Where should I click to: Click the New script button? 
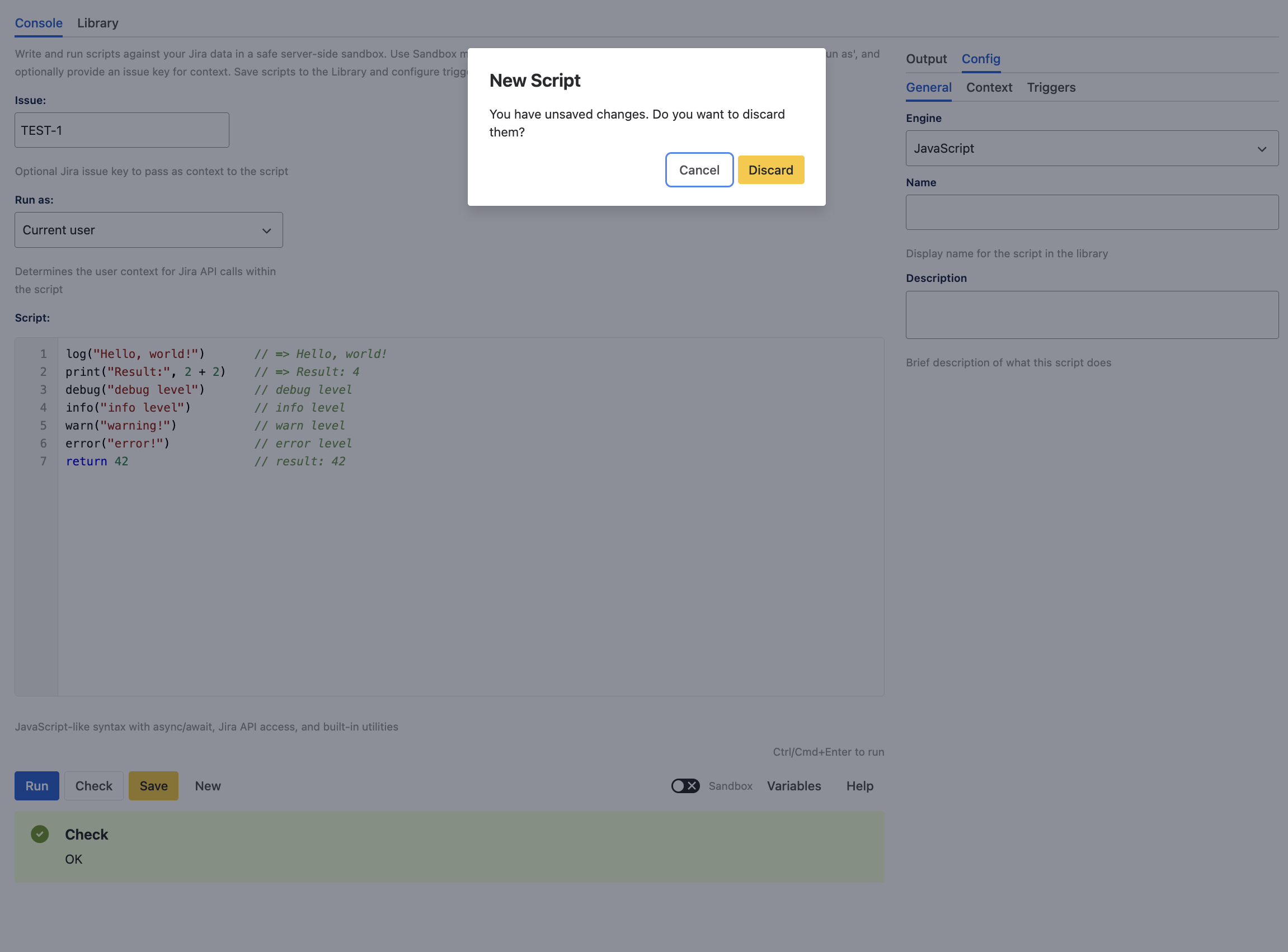coord(208,786)
